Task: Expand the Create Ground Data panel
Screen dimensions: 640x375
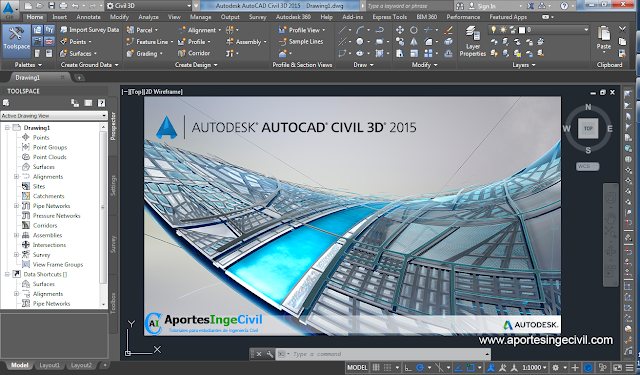Action: [89, 65]
